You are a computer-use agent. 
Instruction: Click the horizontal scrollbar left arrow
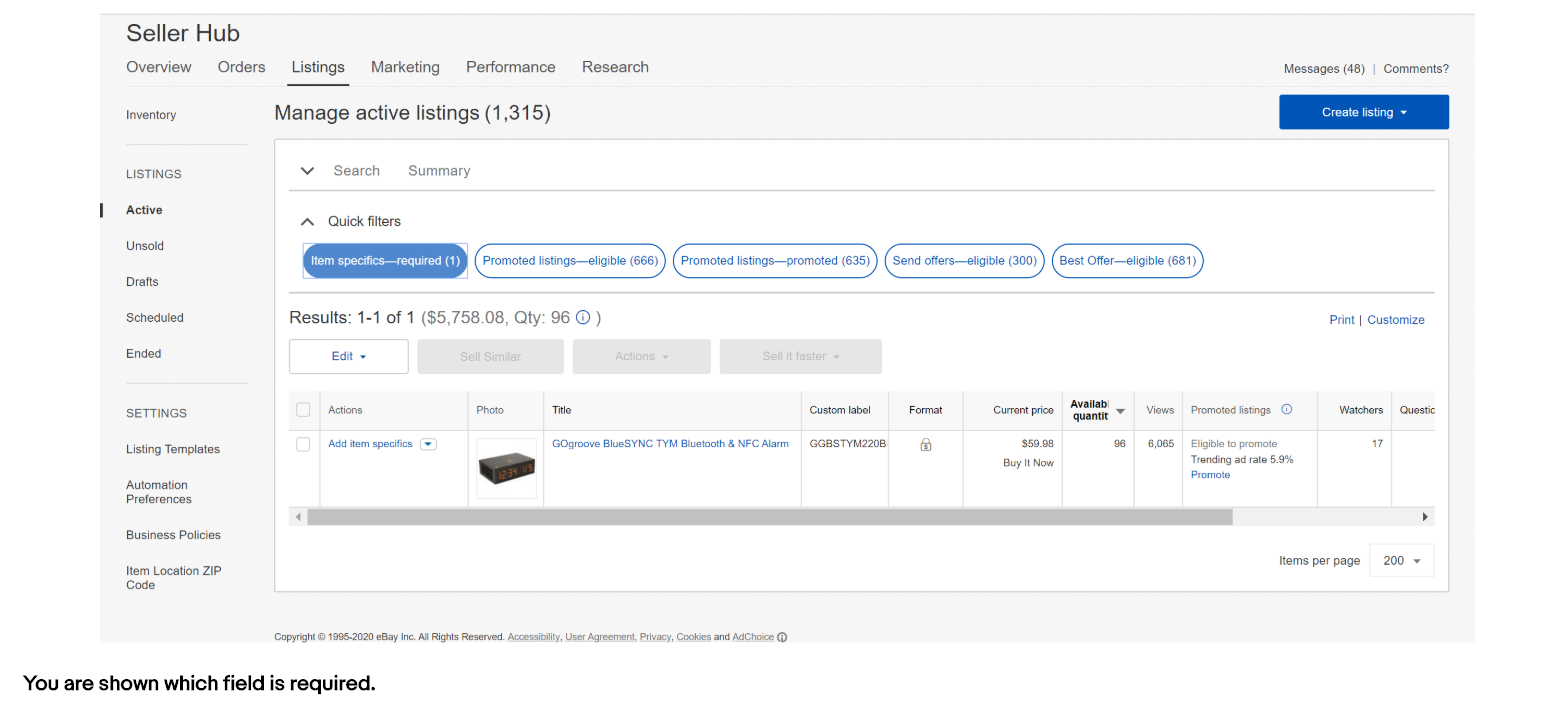point(297,517)
